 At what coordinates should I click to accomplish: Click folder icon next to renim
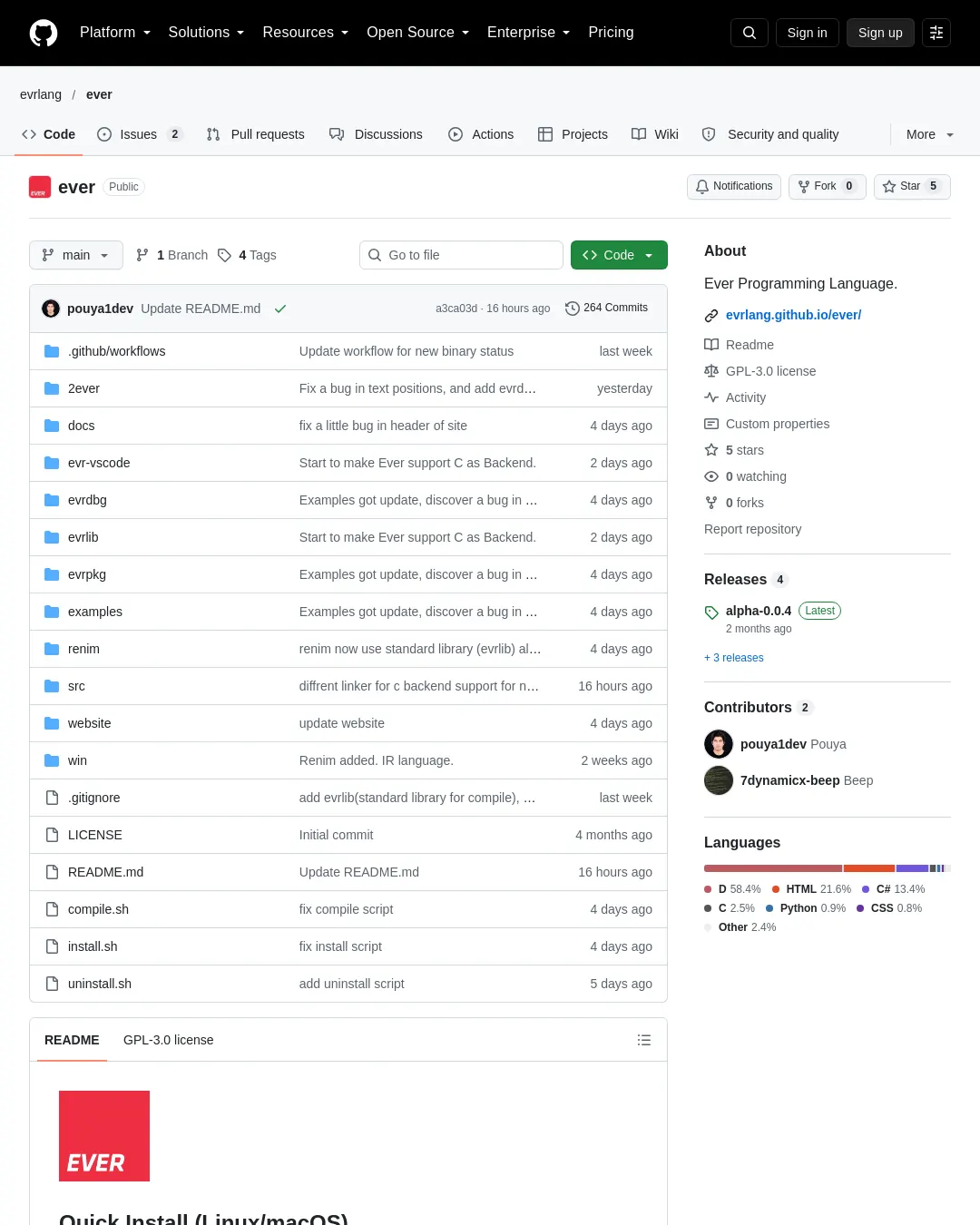click(52, 649)
